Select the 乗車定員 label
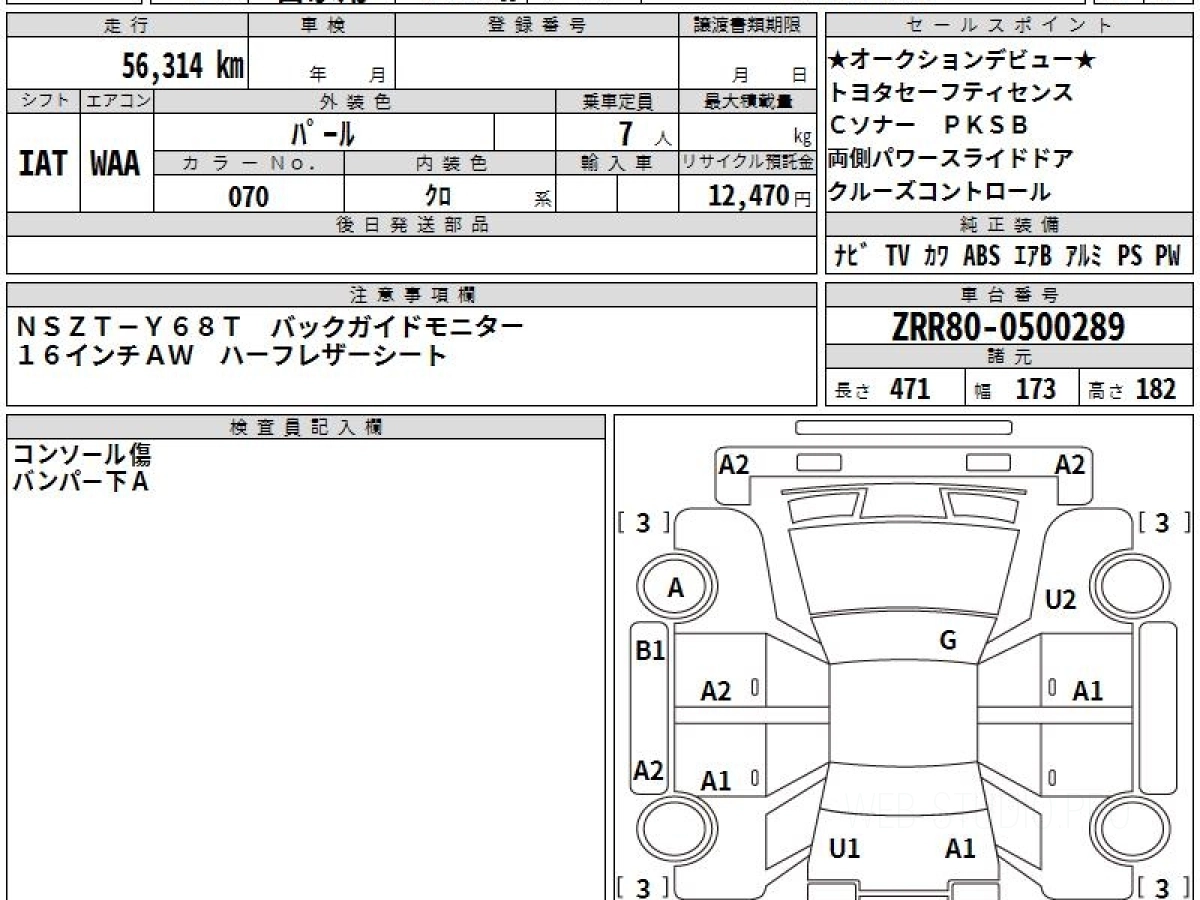 (x=617, y=101)
